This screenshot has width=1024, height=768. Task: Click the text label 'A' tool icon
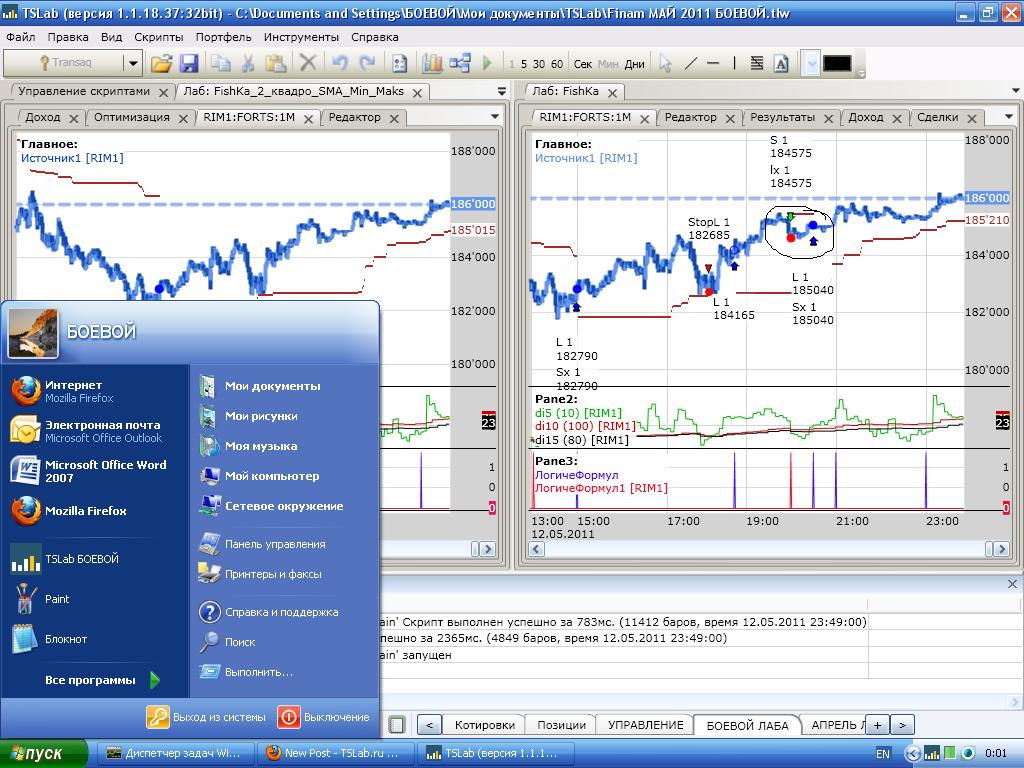pos(782,63)
